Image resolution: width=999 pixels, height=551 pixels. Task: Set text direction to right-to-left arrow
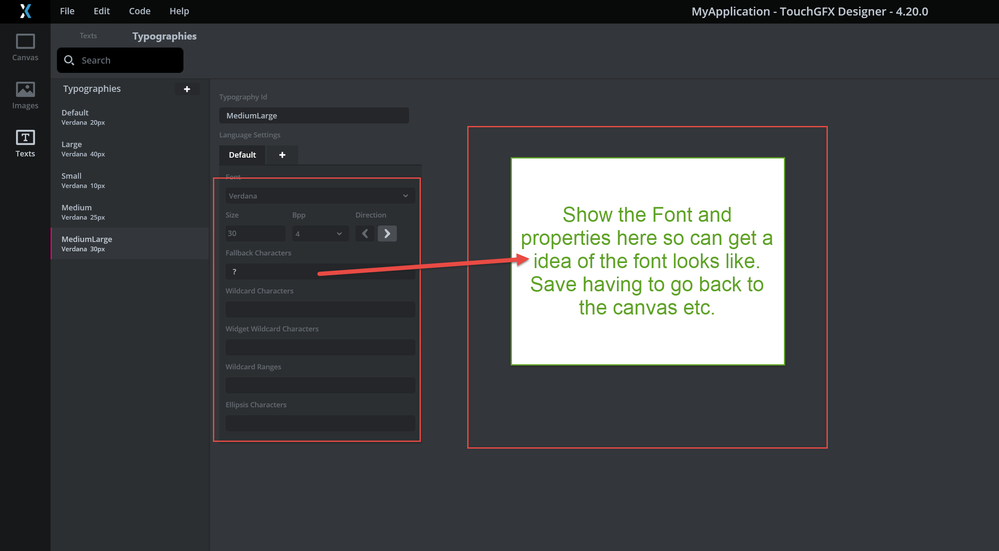365,234
